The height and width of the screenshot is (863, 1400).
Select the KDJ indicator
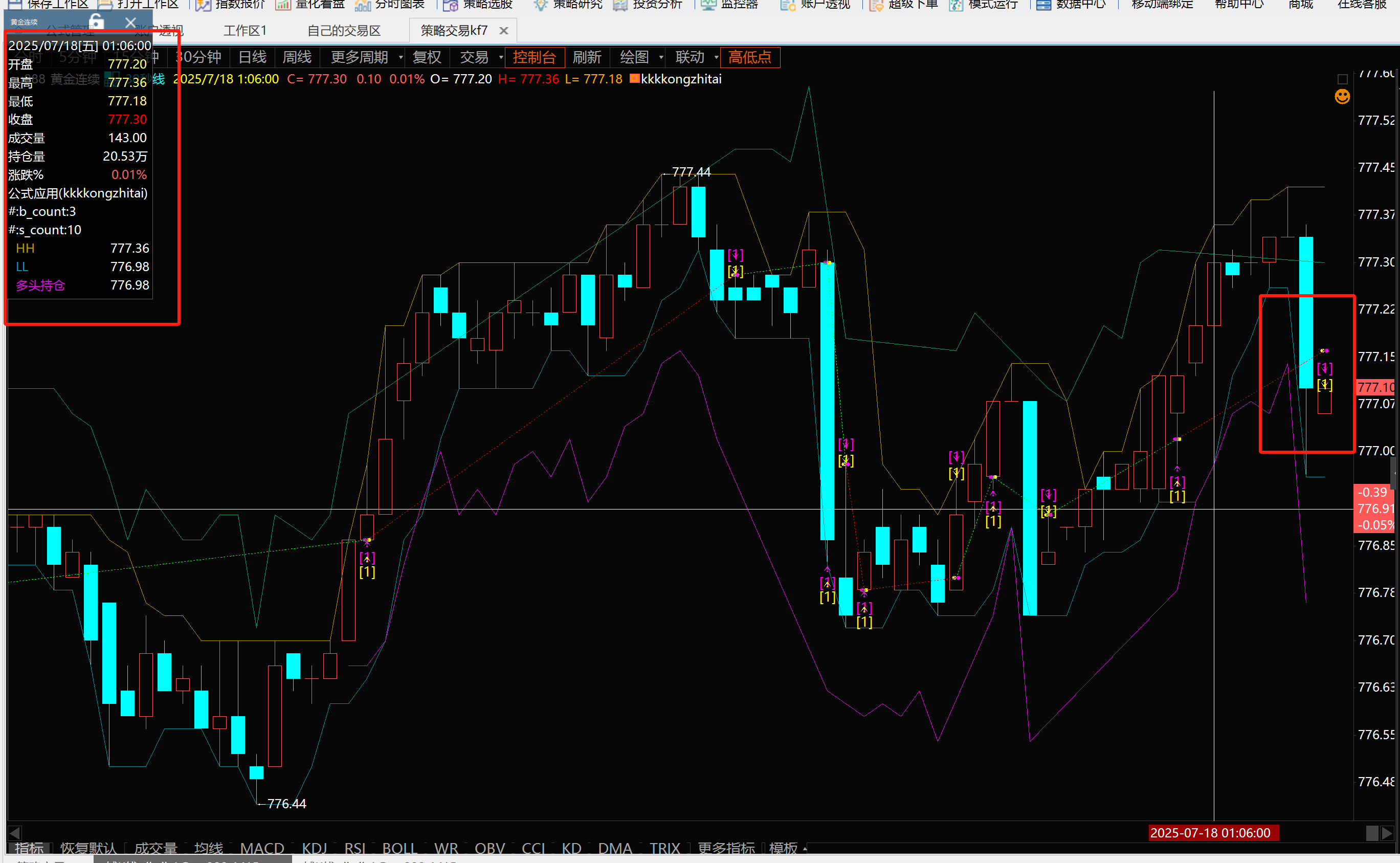(x=315, y=849)
